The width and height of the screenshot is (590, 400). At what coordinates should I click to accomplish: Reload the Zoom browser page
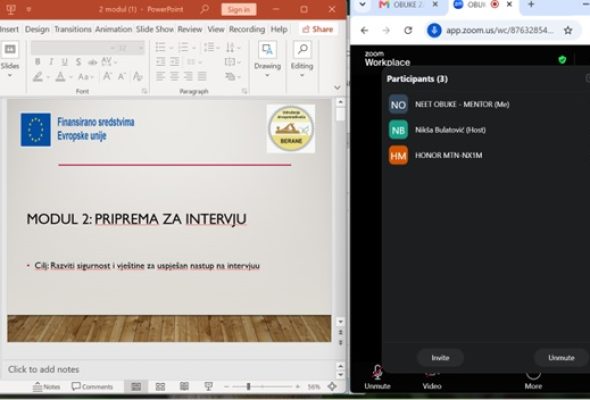click(x=408, y=30)
